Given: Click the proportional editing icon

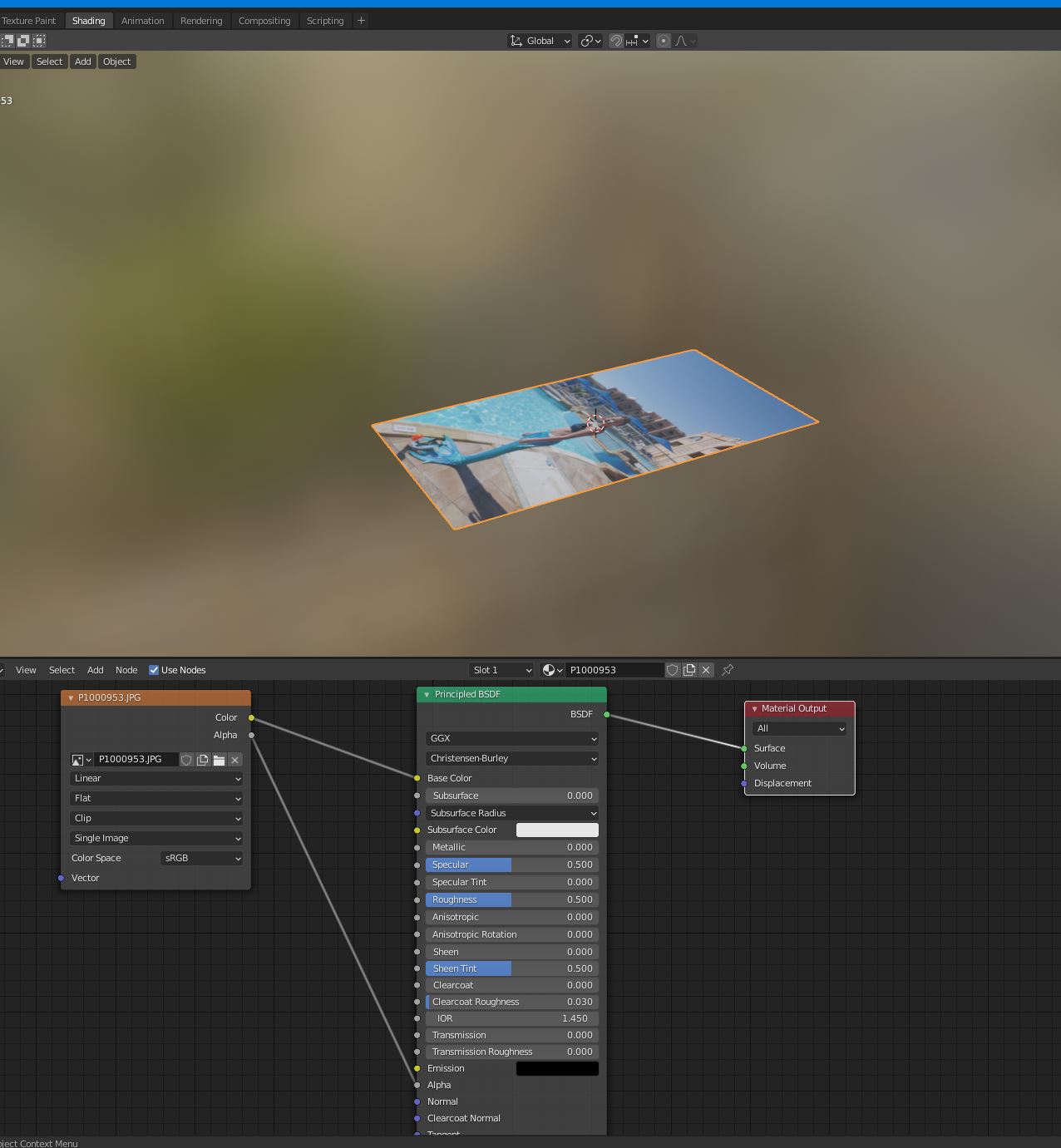Looking at the screenshot, I should (x=664, y=41).
